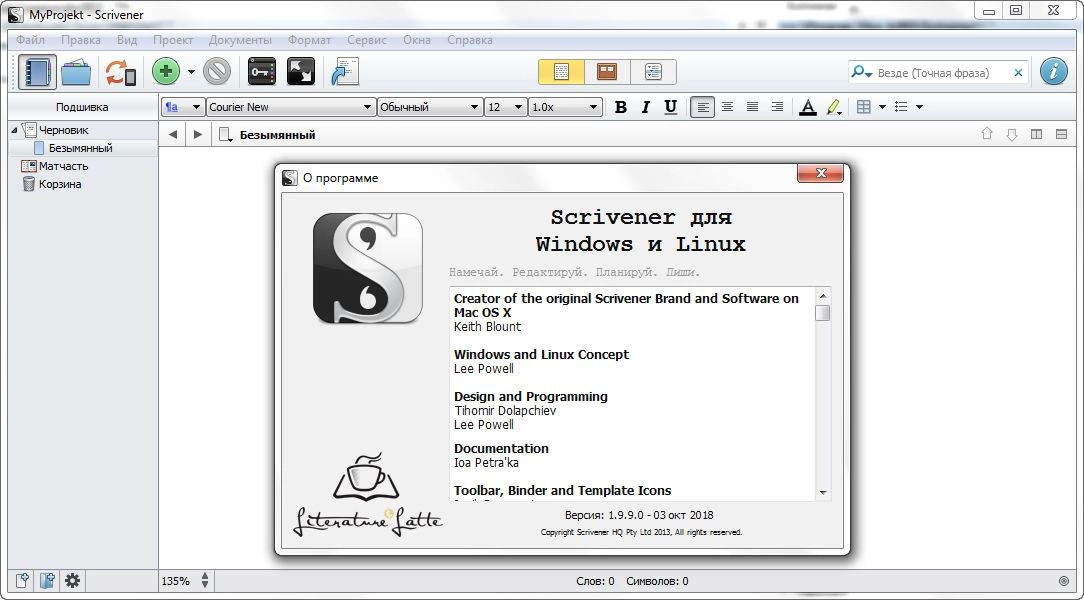Open the list style dropdown arrow
1084x600 pixels.
coord(919,107)
